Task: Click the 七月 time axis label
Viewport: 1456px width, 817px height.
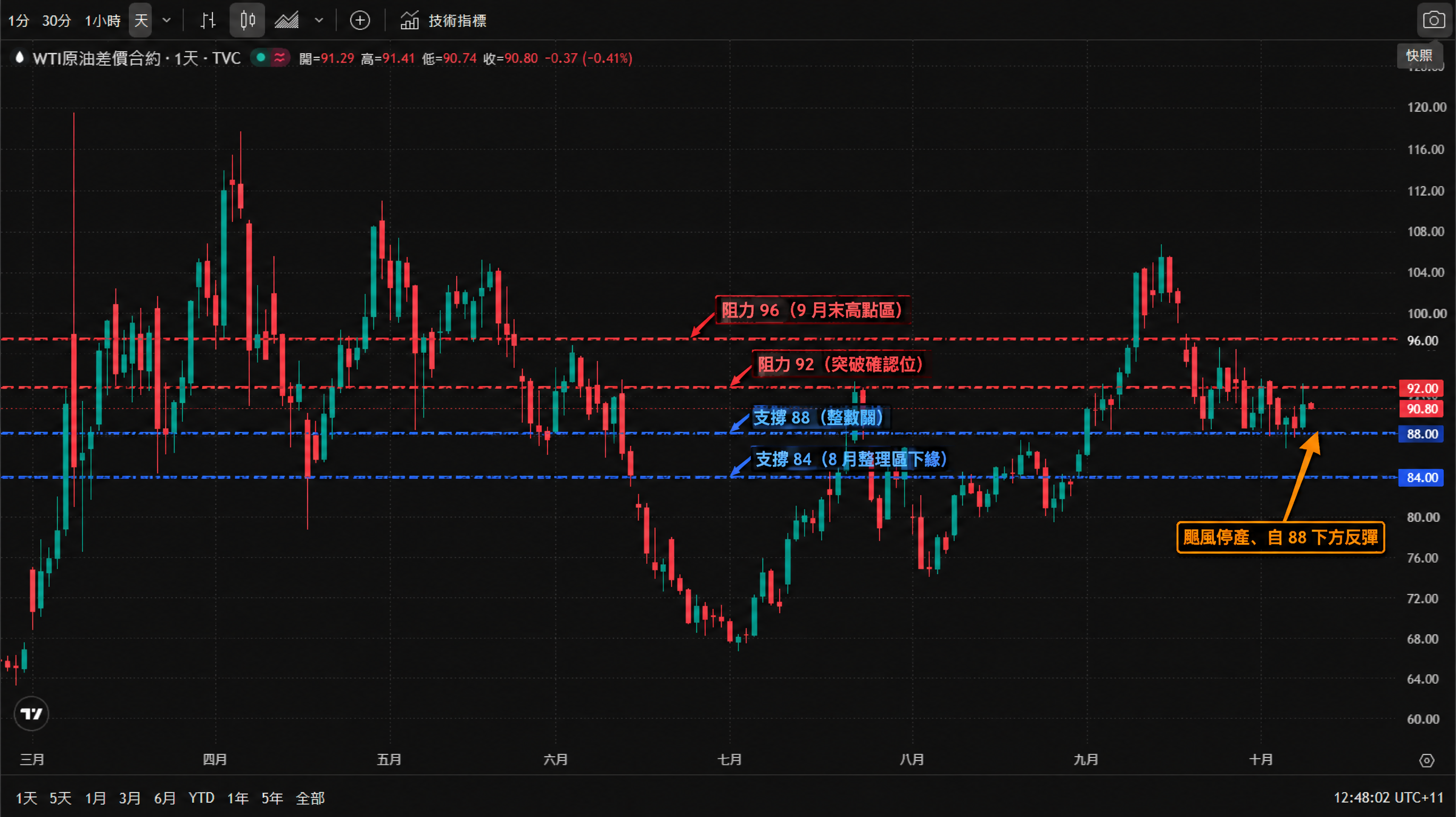Action: pos(729,760)
